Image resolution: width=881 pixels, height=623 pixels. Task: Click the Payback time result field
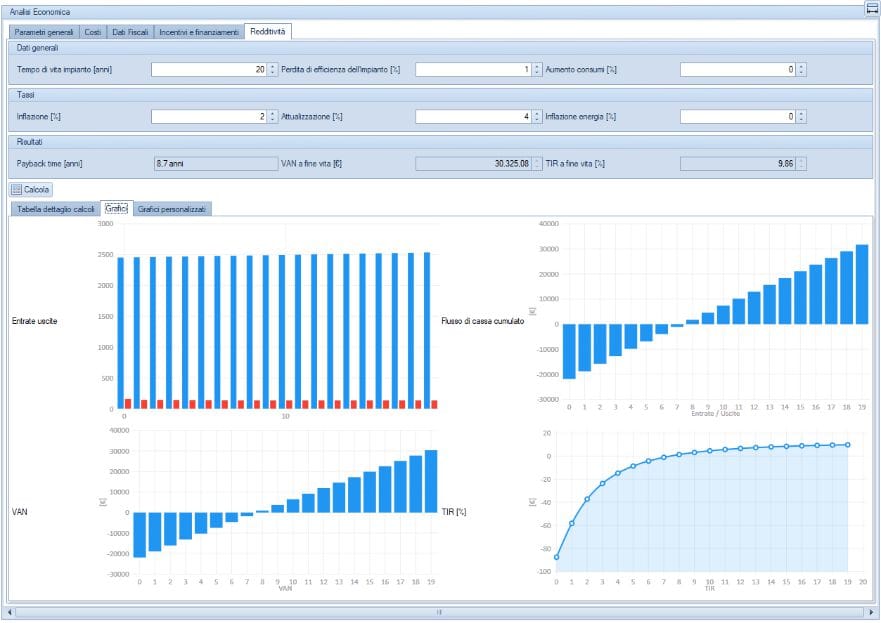(x=213, y=163)
